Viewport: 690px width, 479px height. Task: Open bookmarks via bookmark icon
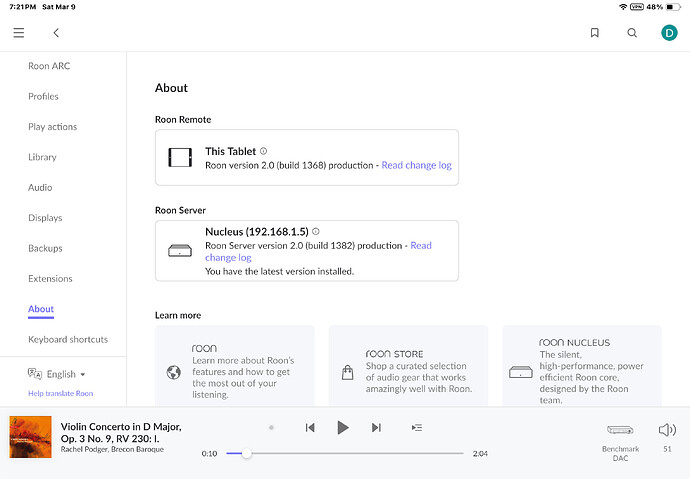pyautogui.click(x=595, y=33)
